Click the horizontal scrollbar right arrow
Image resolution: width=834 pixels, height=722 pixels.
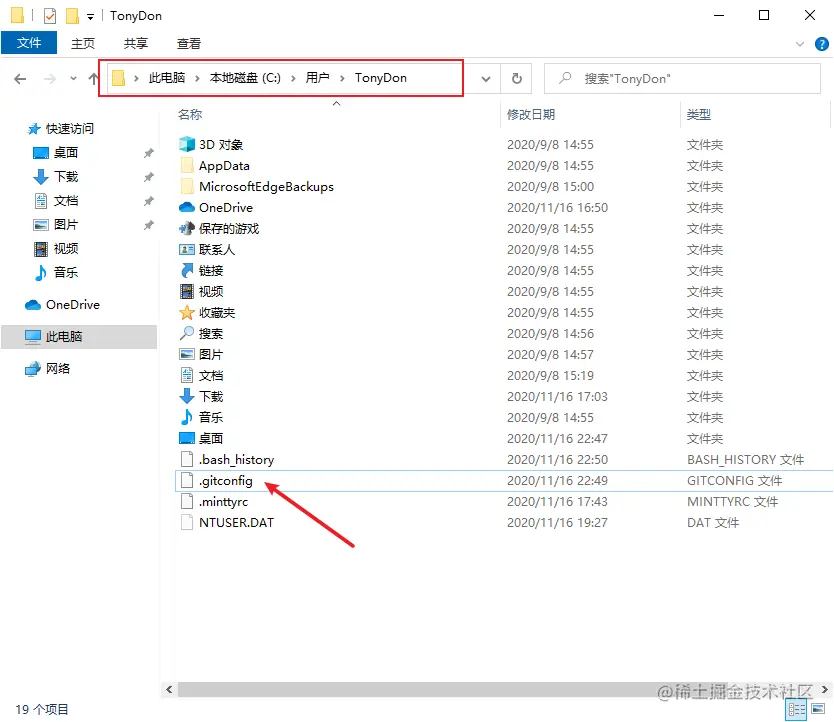click(x=824, y=690)
